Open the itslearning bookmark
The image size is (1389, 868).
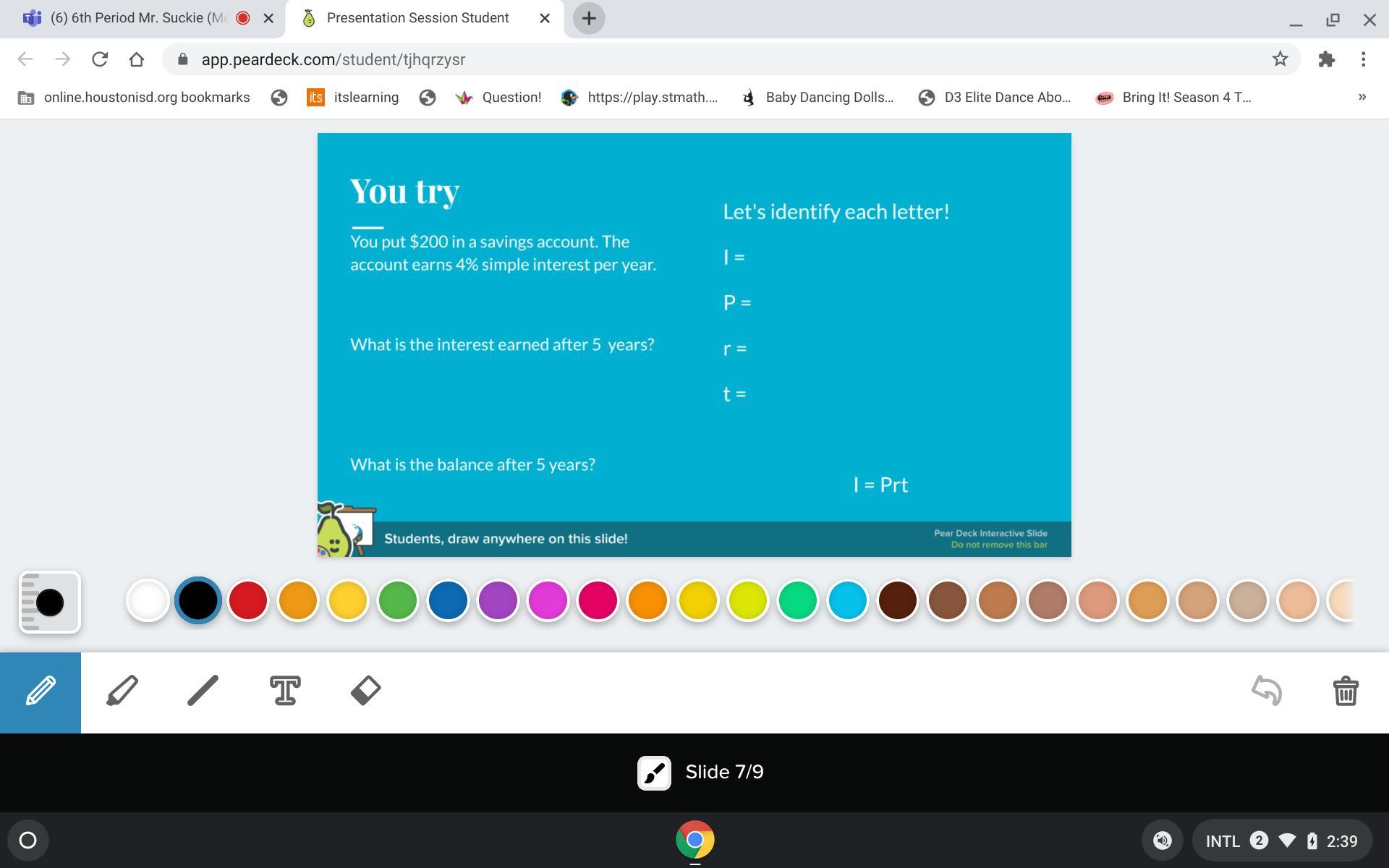point(353,97)
